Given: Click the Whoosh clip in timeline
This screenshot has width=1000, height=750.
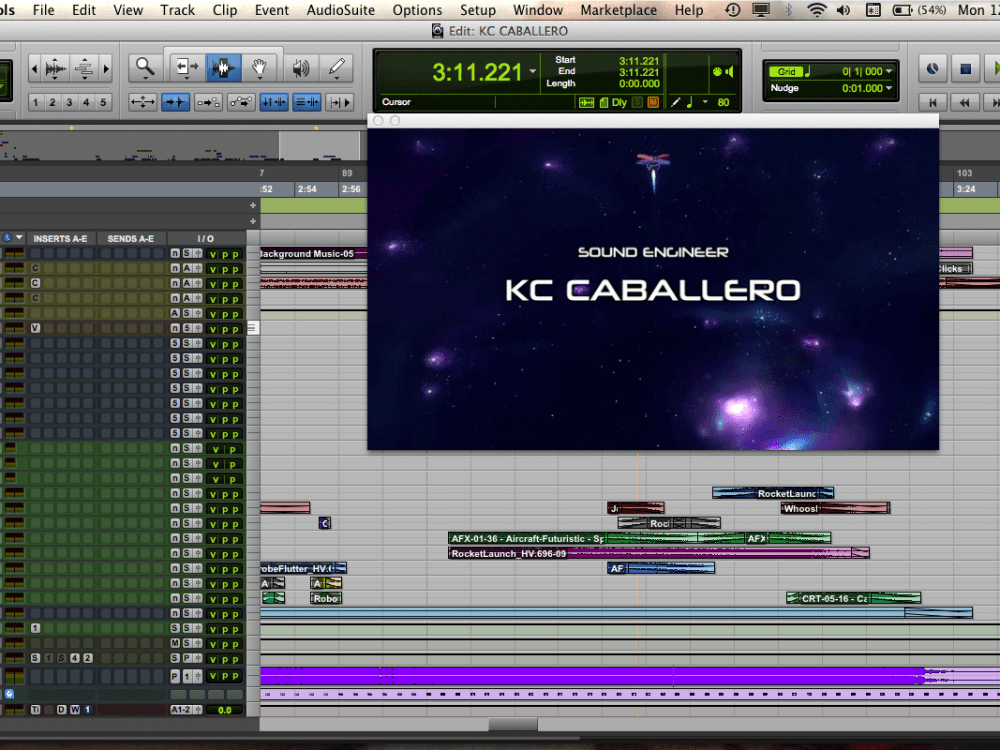Looking at the screenshot, I should (835, 508).
